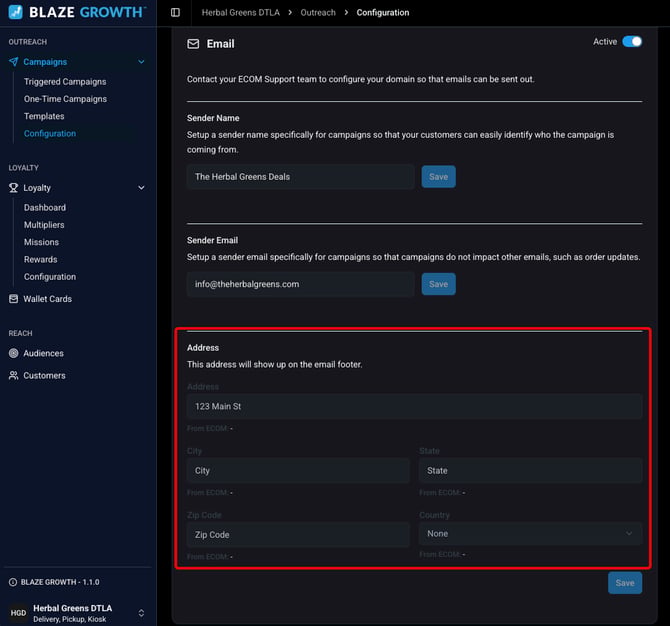Click the BLAZE GROWTH - 1.1.0 version text
The height and width of the screenshot is (626, 670).
(x=60, y=582)
